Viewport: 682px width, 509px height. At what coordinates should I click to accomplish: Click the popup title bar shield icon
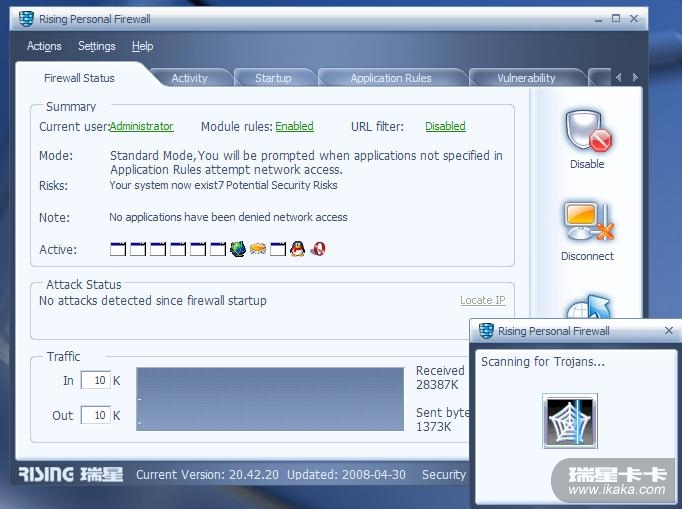coord(486,331)
